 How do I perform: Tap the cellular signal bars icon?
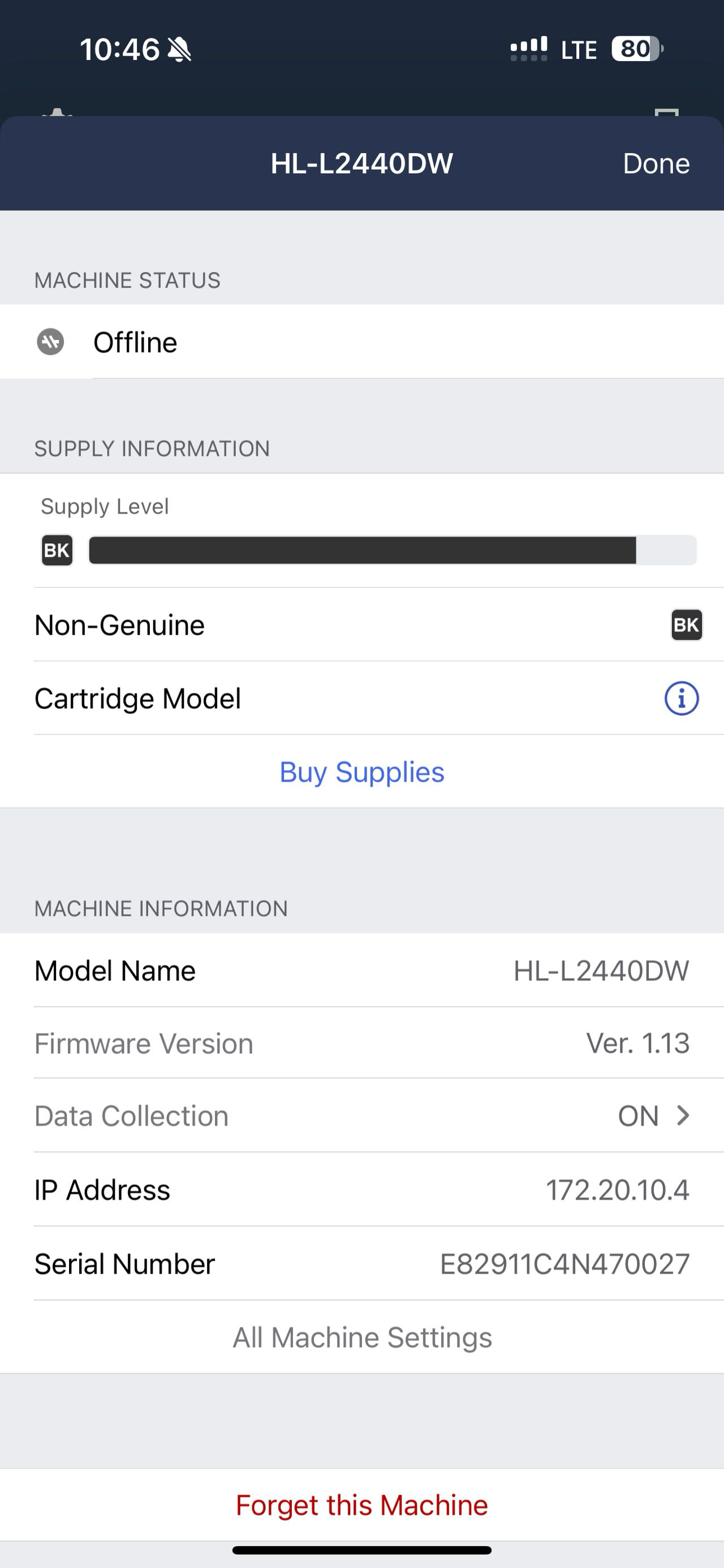[528, 49]
